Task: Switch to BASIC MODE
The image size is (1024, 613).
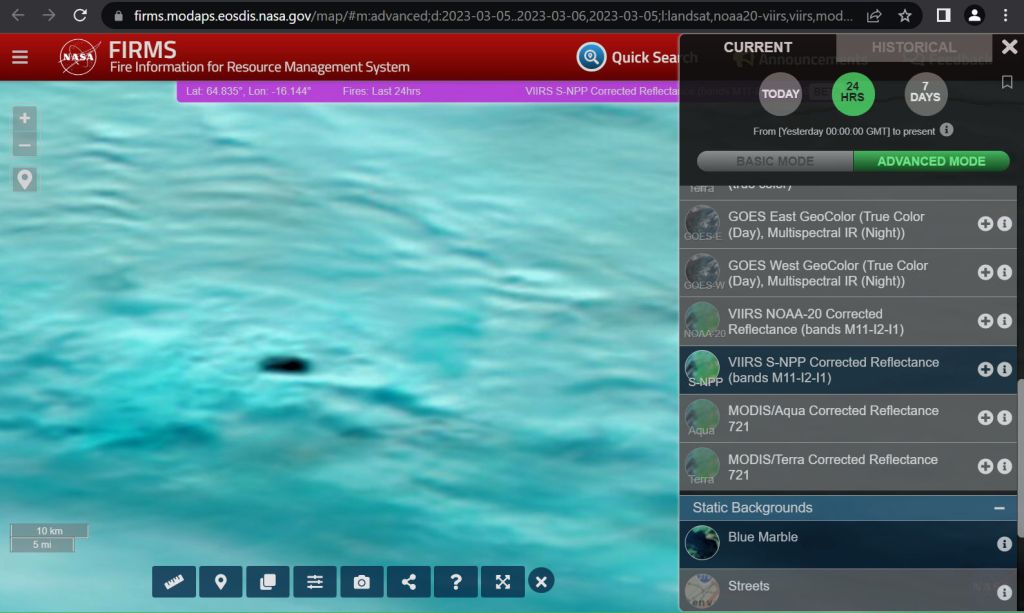Action: click(775, 161)
